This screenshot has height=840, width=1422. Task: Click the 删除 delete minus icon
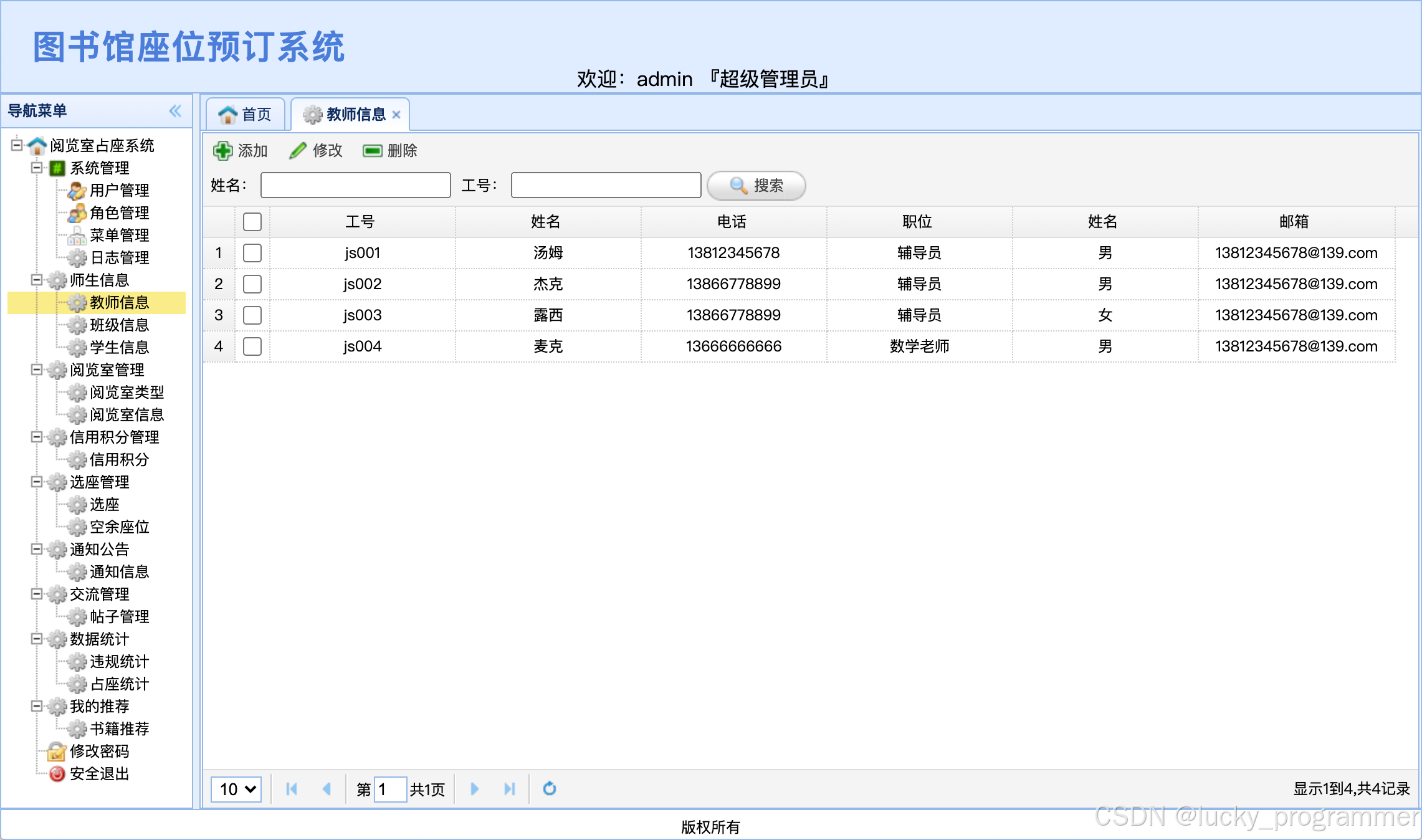click(x=372, y=151)
